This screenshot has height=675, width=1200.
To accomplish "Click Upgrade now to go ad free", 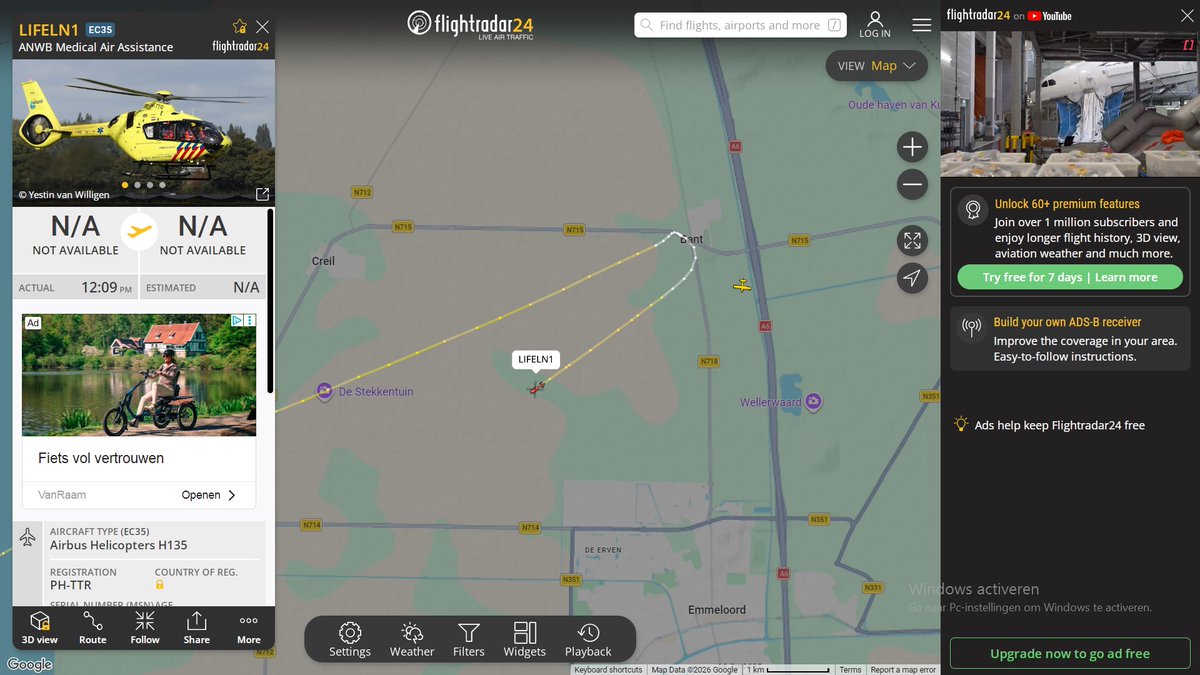I will coord(1070,653).
